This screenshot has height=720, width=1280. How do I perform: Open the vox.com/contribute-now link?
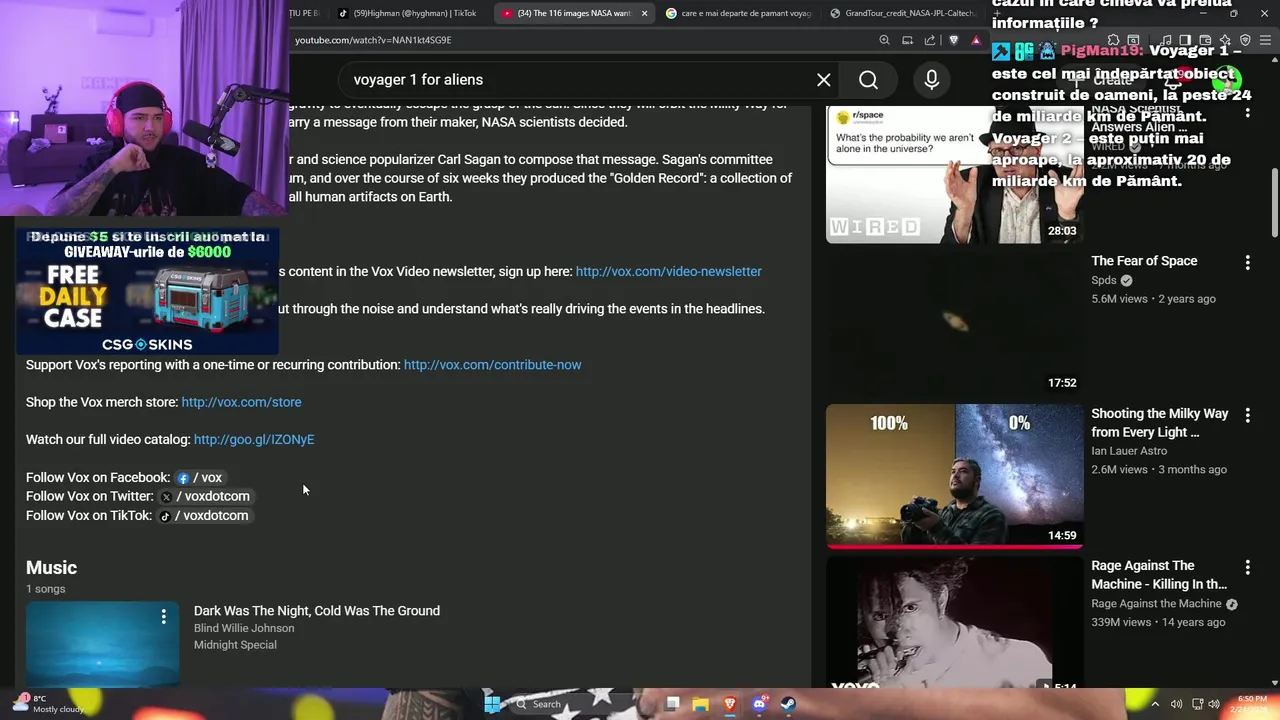pos(492,365)
